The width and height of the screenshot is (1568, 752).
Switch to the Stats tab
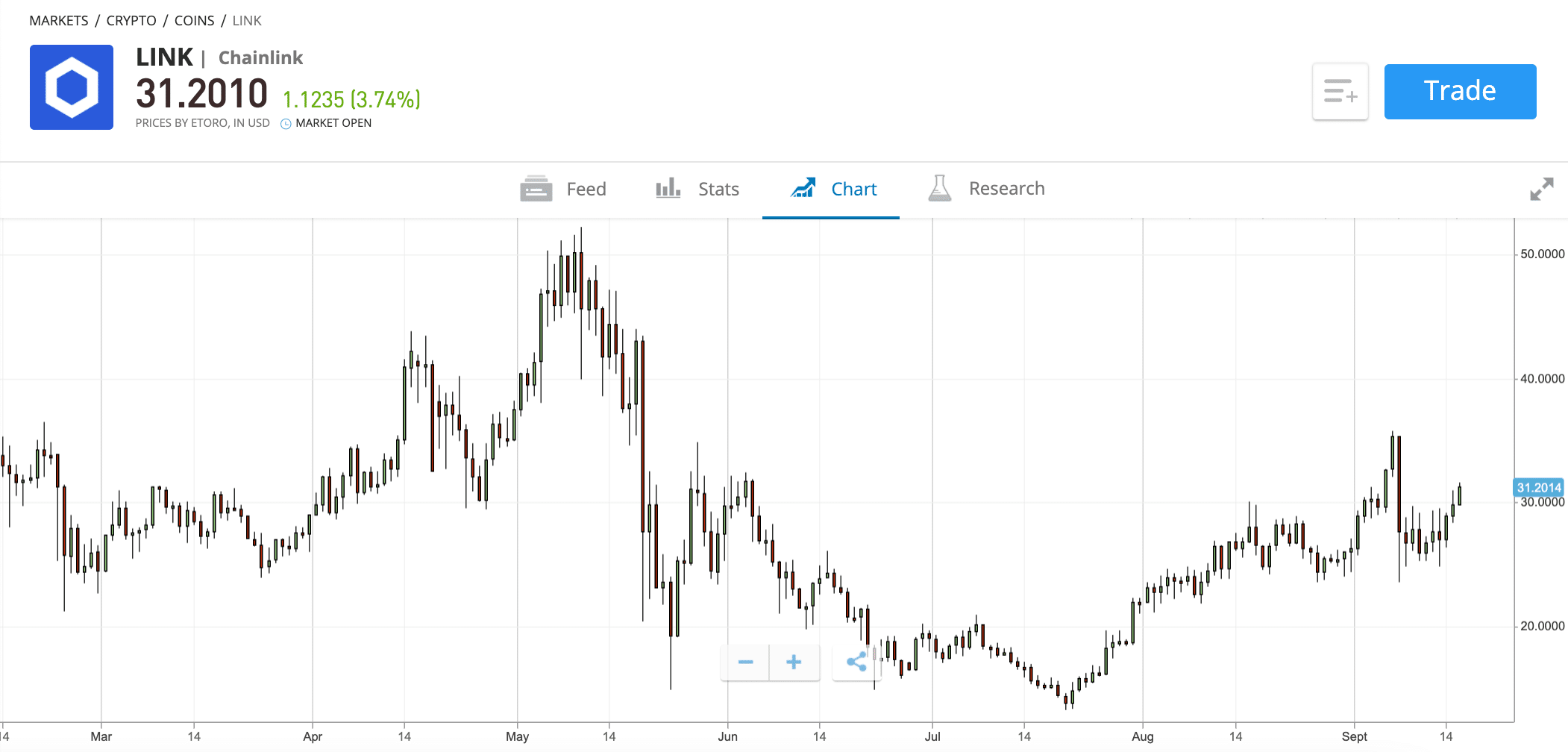coord(697,189)
